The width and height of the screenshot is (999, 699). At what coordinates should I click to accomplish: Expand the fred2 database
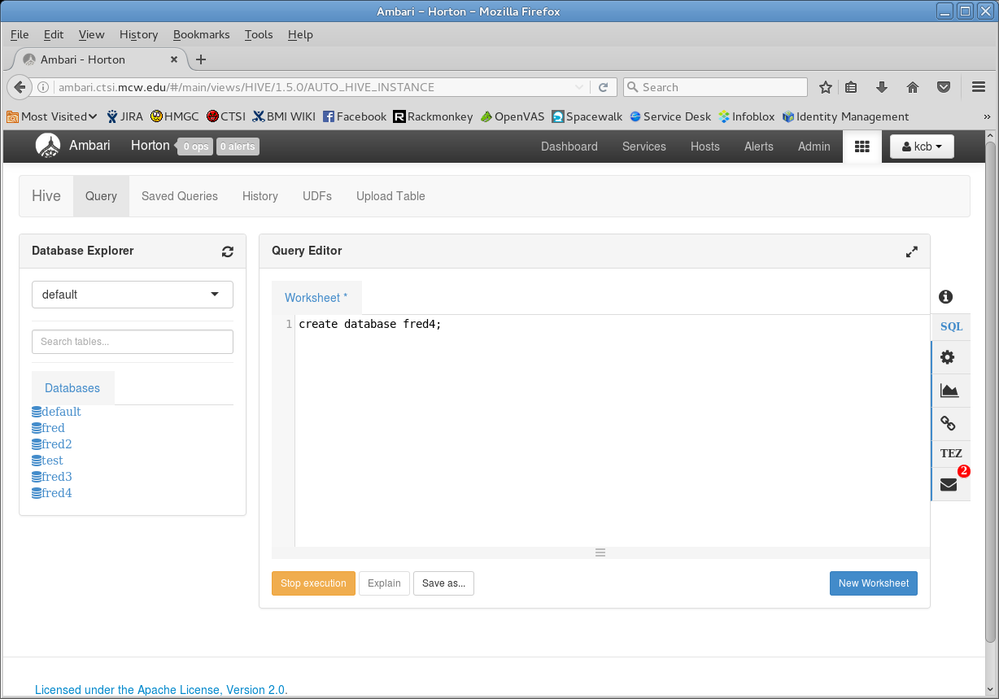[52, 444]
